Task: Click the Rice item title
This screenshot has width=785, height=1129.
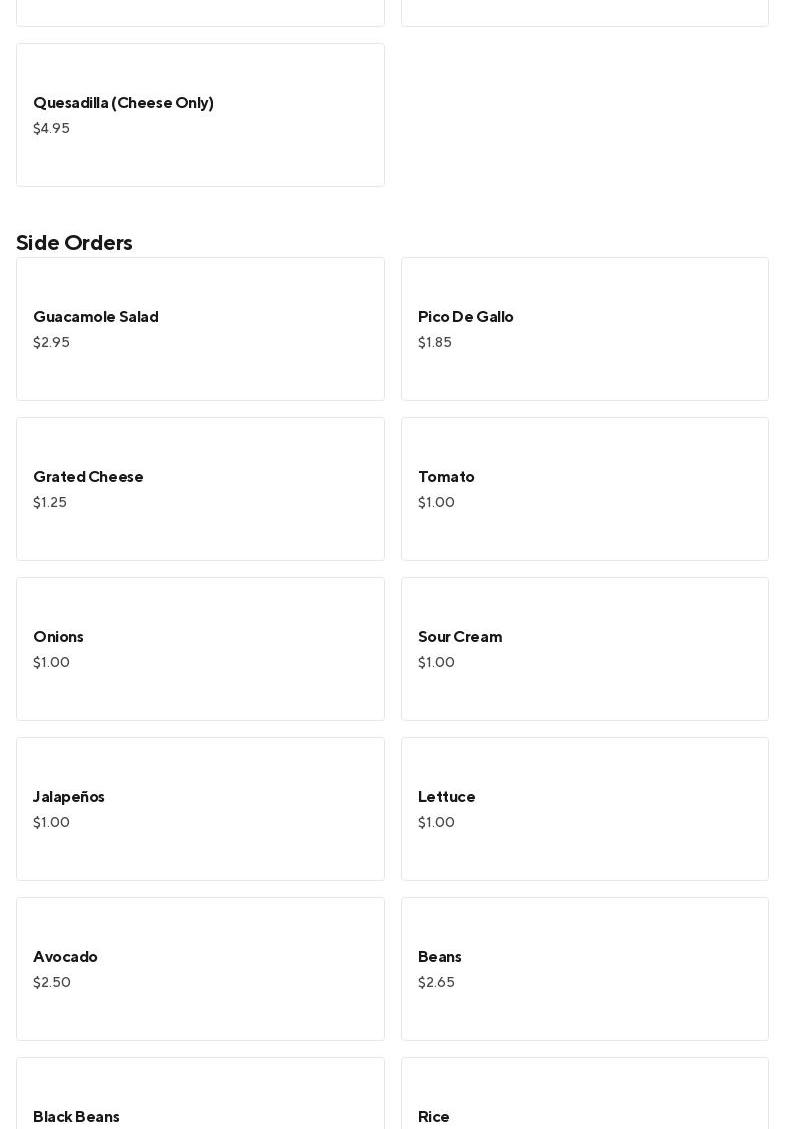Action: coord(434,1117)
